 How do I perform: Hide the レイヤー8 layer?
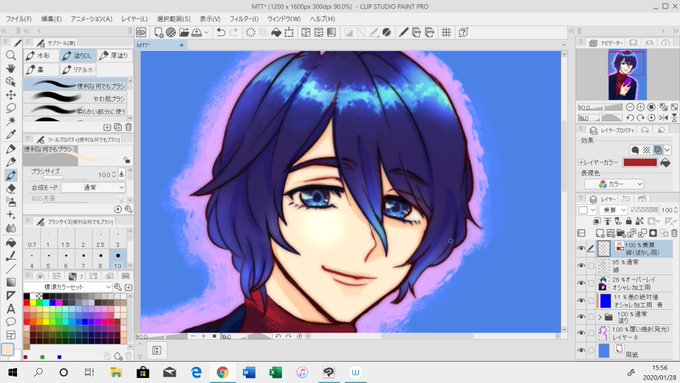pos(581,333)
